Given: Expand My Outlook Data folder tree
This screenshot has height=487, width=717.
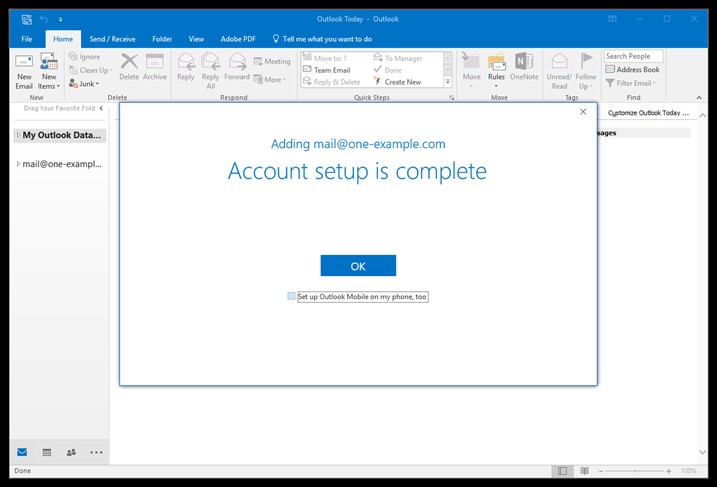Looking at the screenshot, I should click(x=18, y=135).
